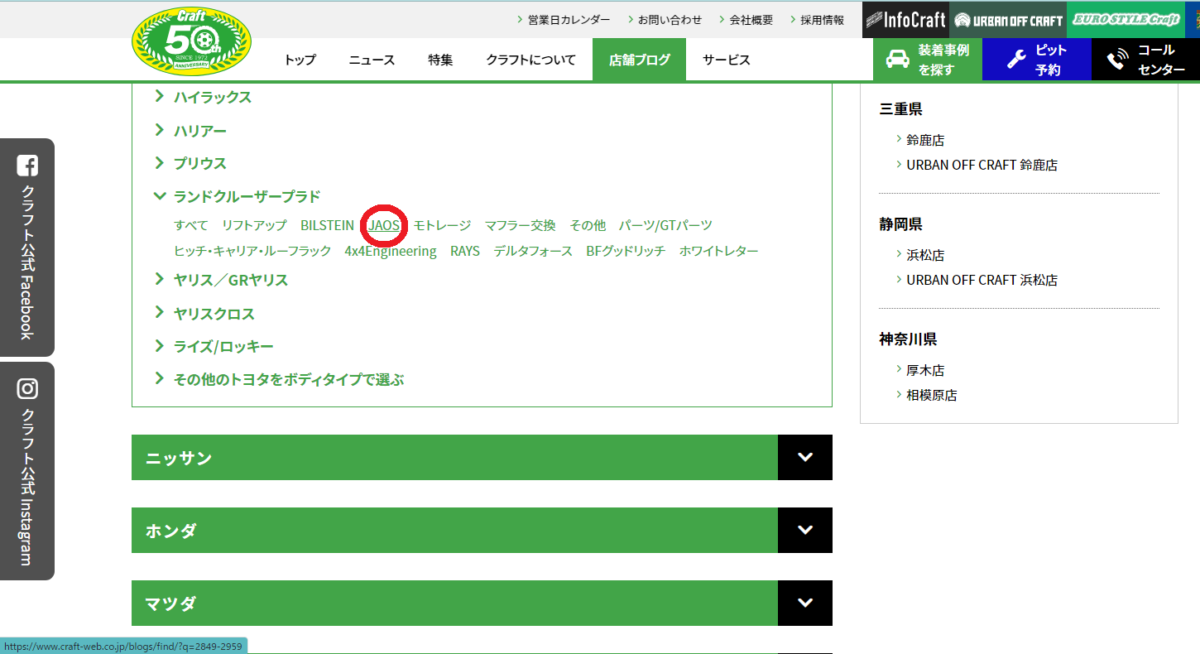The width and height of the screenshot is (1200, 654).
Task: Click the car icon for 装着事例を探す
Action: tap(897, 59)
